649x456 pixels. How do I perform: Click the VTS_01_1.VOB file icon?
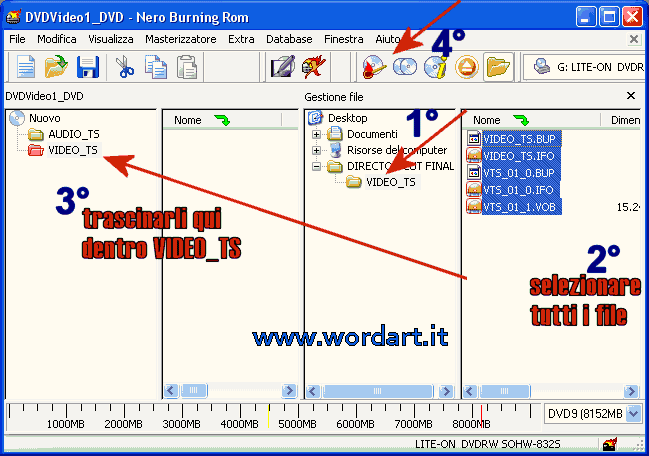(474, 206)
